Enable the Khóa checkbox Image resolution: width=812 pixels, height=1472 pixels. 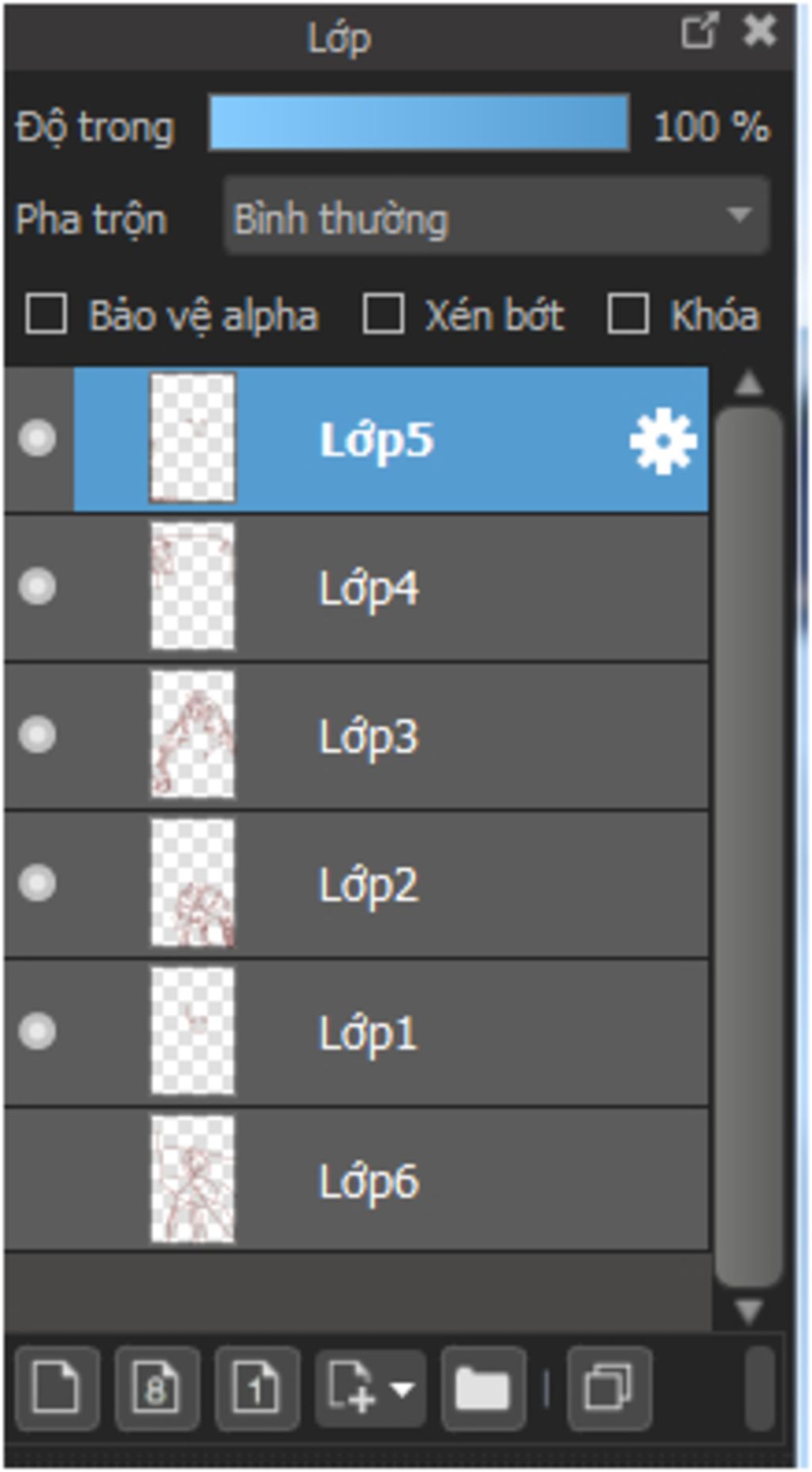628,313
